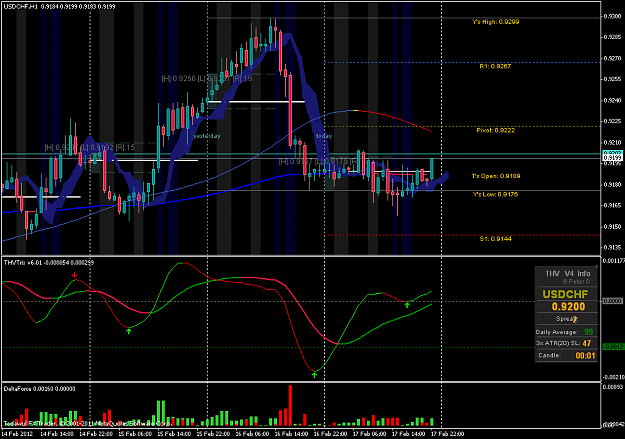Screen dimensions: 625x439
Task: Click the Candle: 00:01 timer row
Action: [566, 355]
